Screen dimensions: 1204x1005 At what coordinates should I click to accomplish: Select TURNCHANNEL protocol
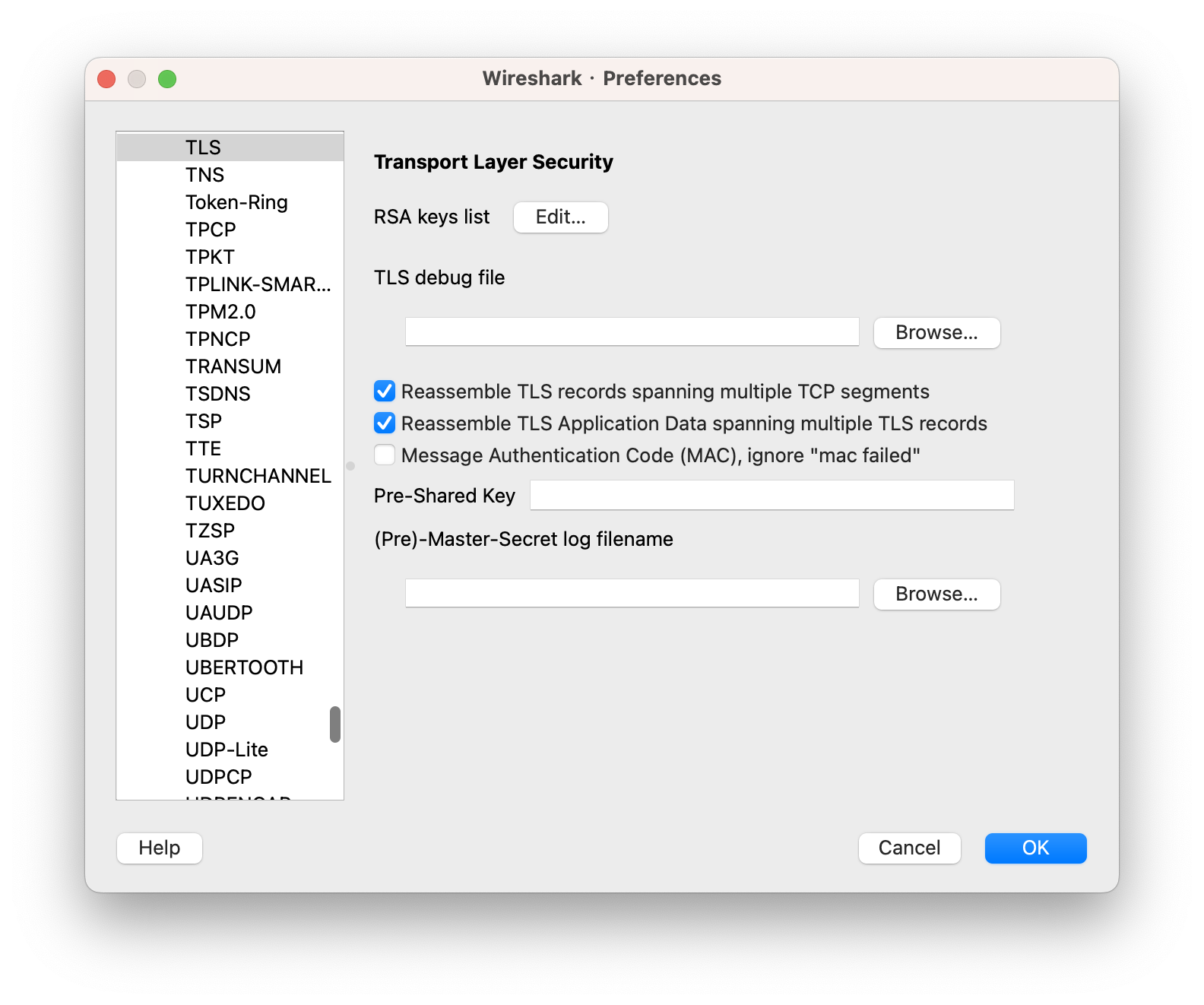pos(230,476)
